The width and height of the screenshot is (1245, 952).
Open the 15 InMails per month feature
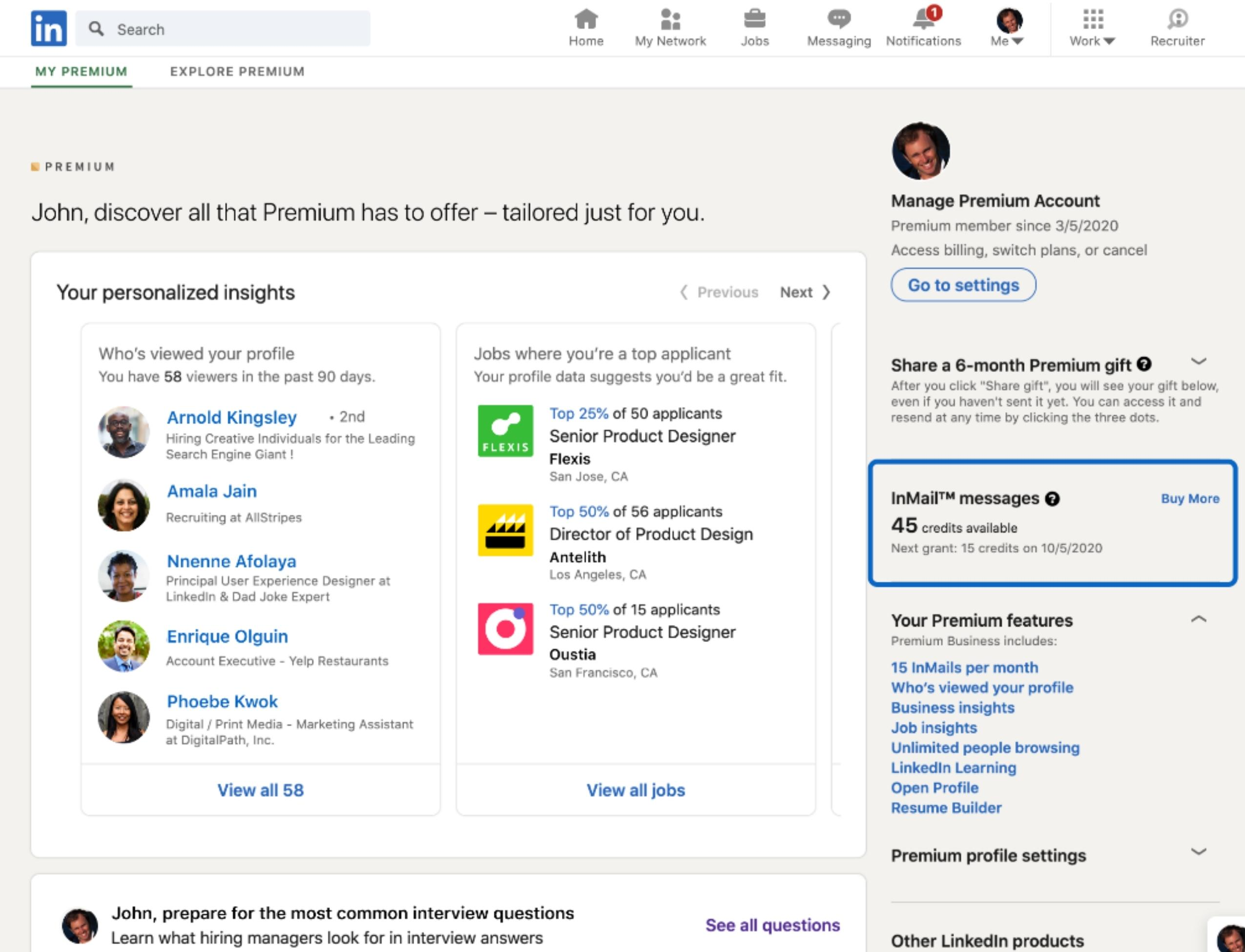click(x=964, y=667)
